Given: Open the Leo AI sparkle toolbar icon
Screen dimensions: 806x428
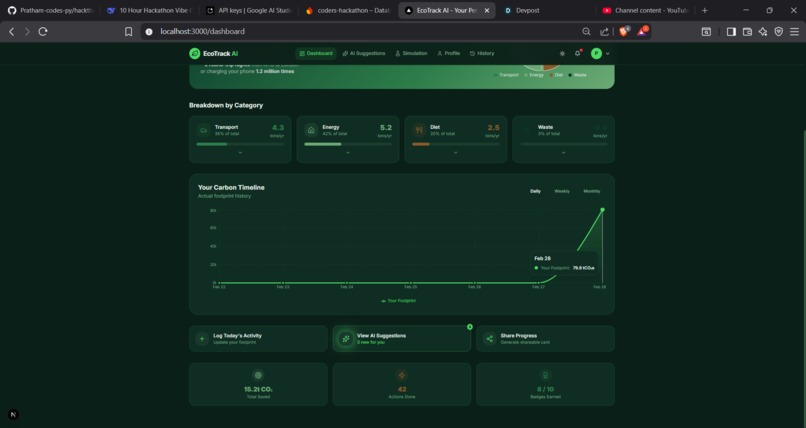Looking at the screenshot, I should pos(763,31).
